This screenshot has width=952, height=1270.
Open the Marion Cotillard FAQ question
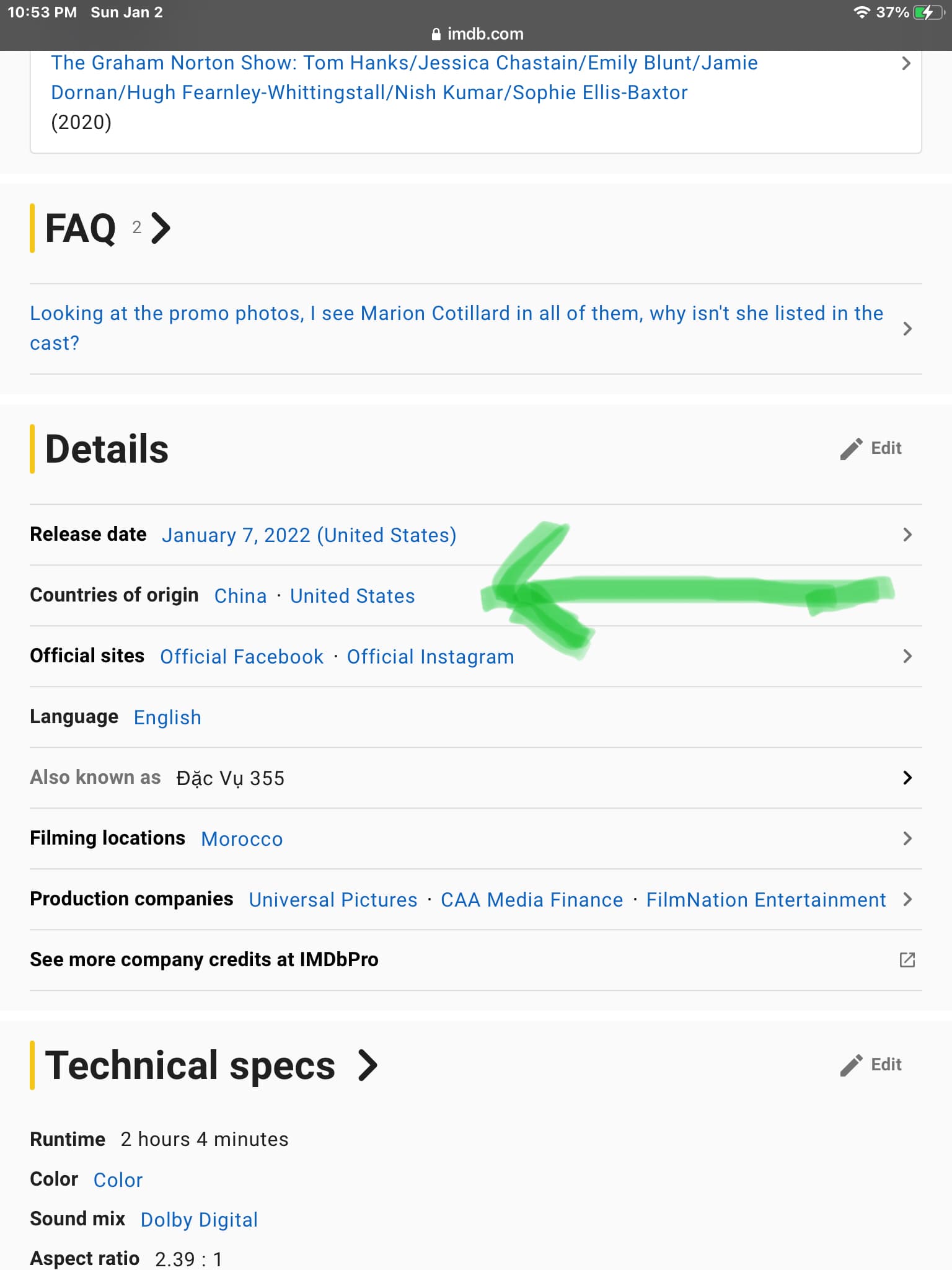[457, 328]
